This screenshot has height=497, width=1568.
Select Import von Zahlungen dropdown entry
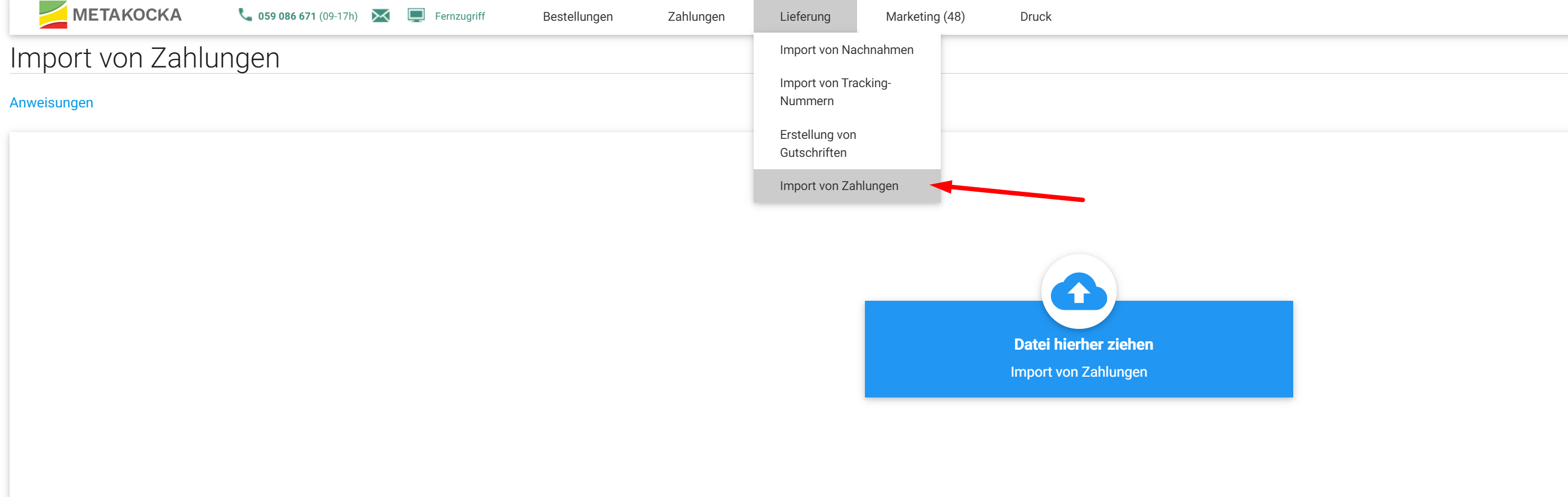tap(847, 186)
